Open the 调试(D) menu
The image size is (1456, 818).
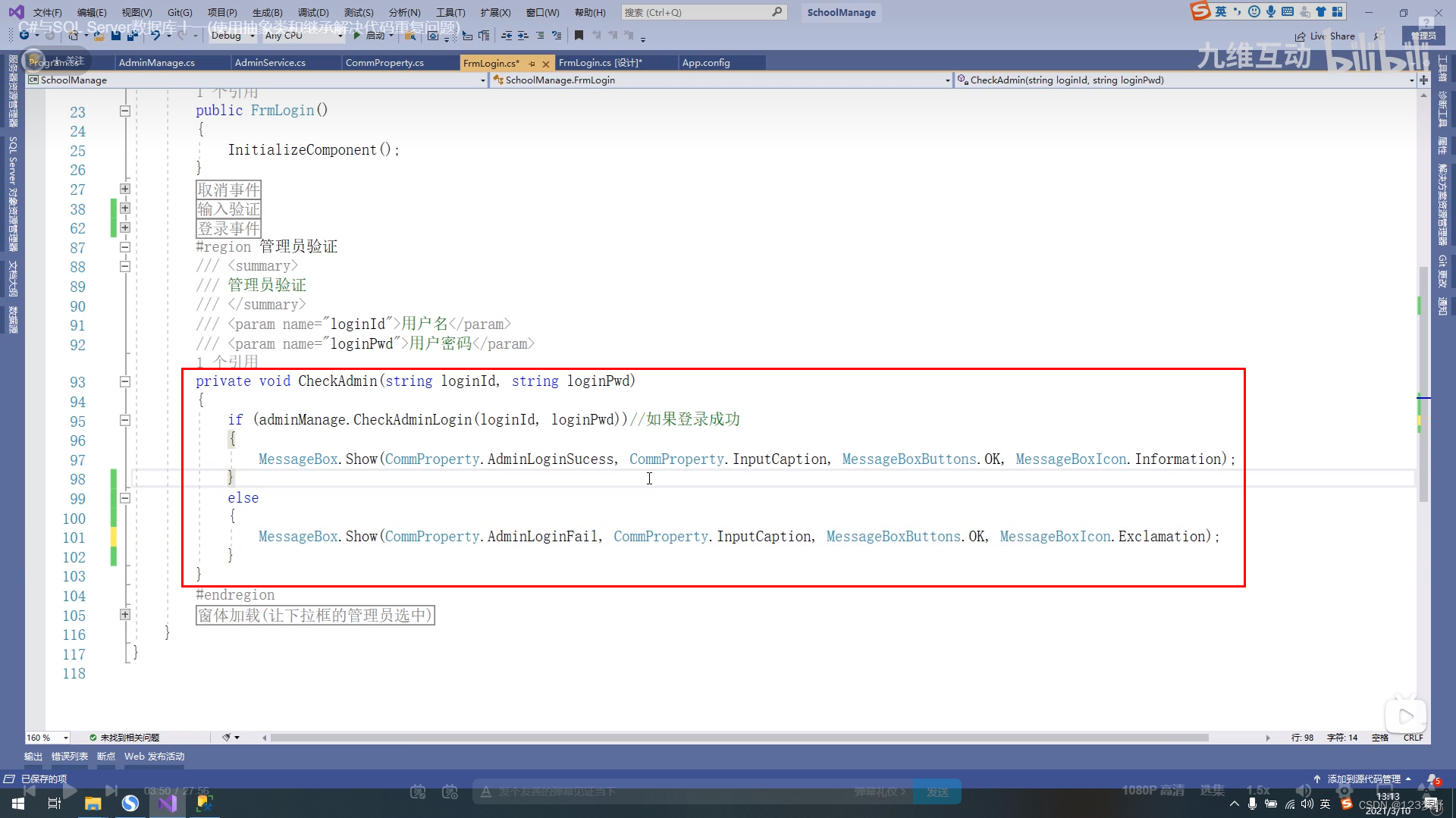[x=313, y=12]
